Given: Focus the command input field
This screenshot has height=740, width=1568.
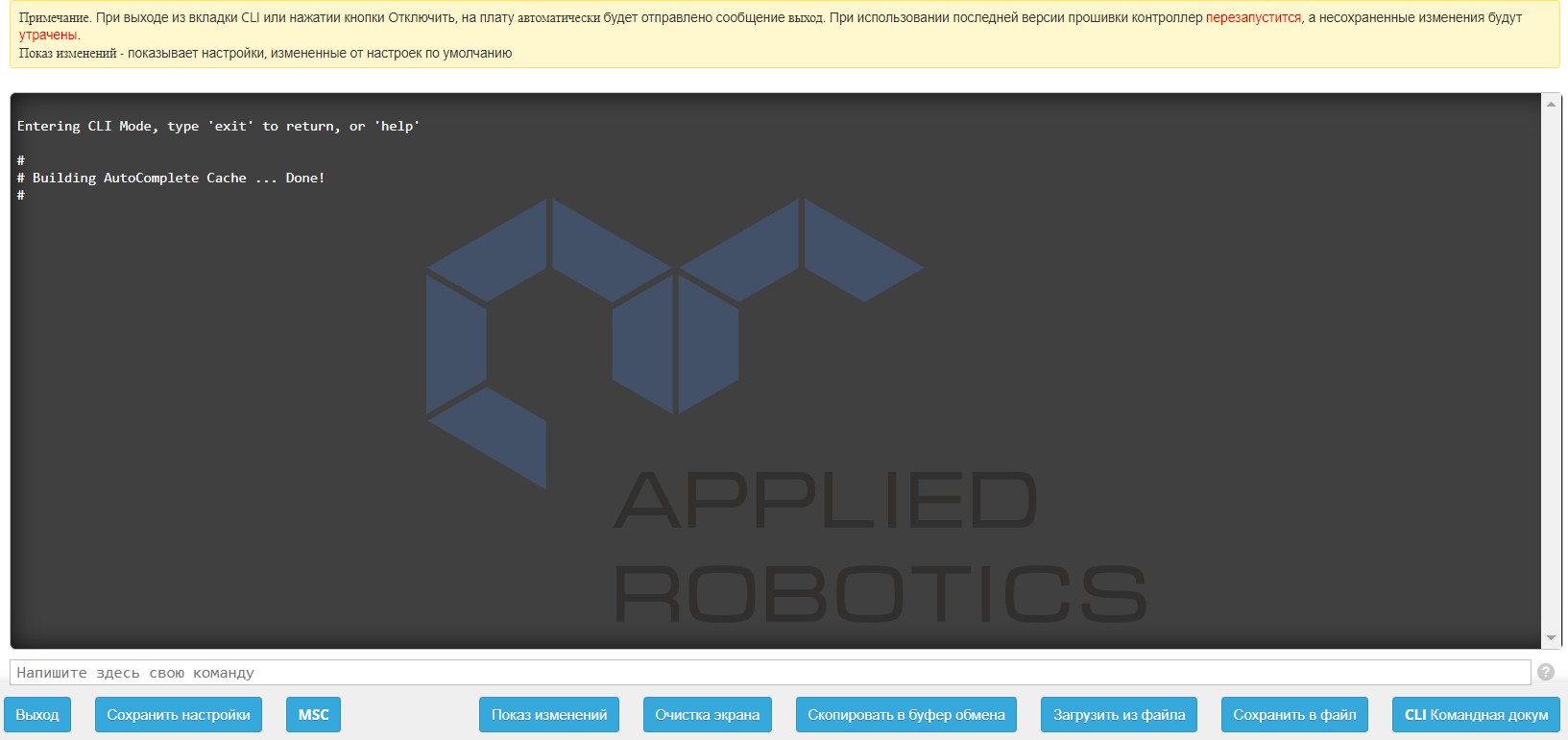Looking at the screenshot, I should tap(768, 673).
